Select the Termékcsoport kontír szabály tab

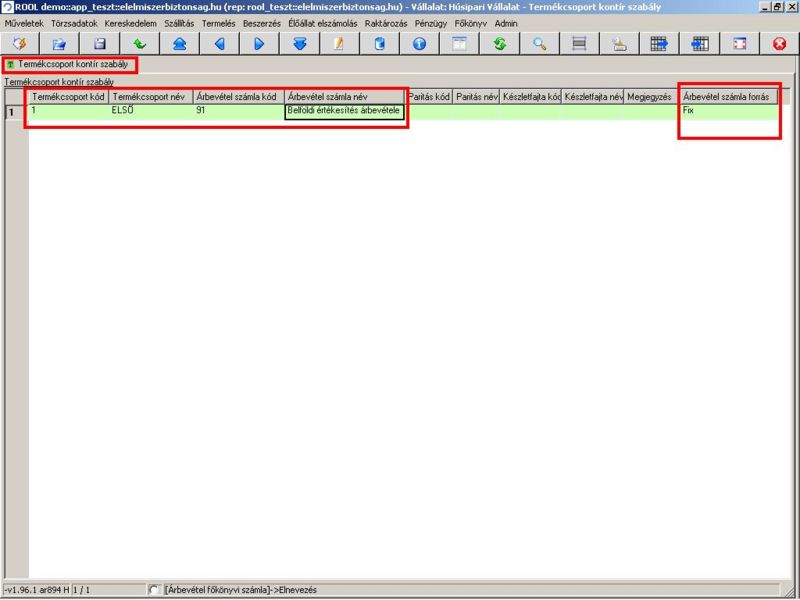(67, 64)
